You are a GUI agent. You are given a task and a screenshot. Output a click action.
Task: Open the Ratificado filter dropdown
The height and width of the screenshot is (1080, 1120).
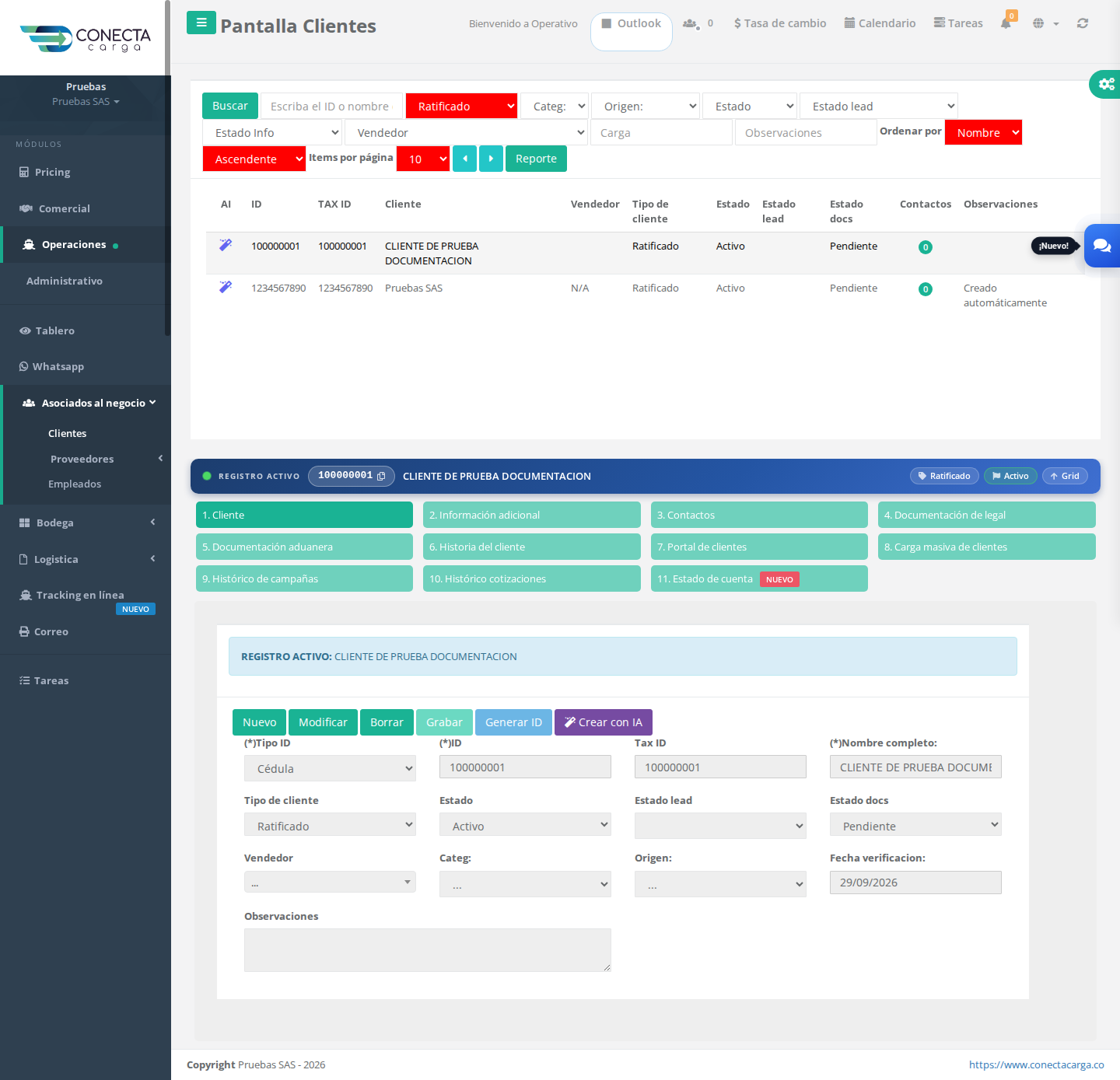pyautogui.click(x=461, y=106)
